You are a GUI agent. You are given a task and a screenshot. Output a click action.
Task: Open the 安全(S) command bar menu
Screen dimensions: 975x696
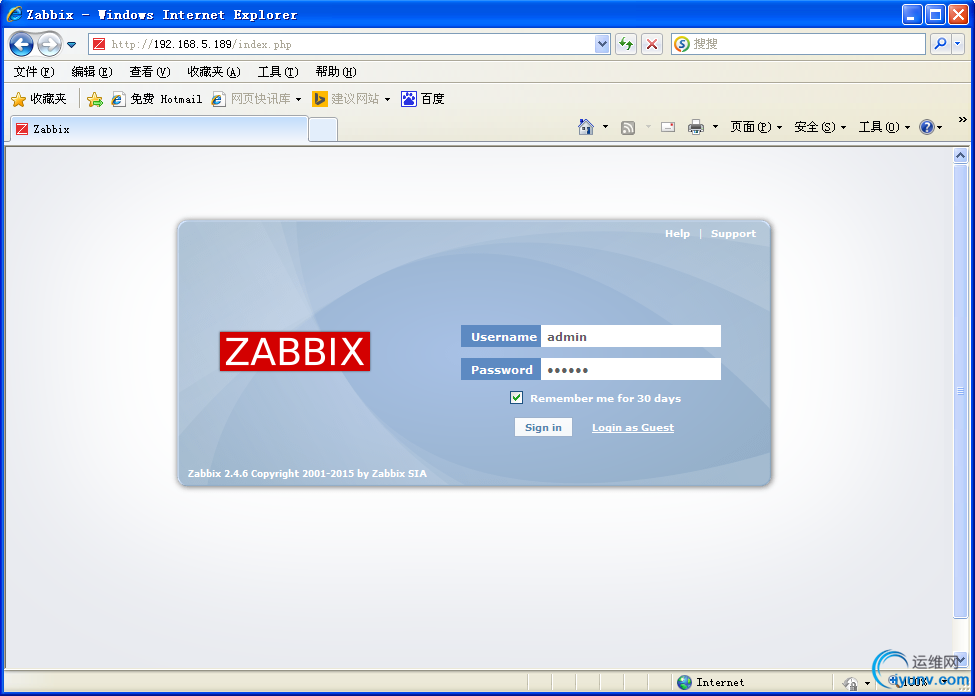[x=820, y=127]
